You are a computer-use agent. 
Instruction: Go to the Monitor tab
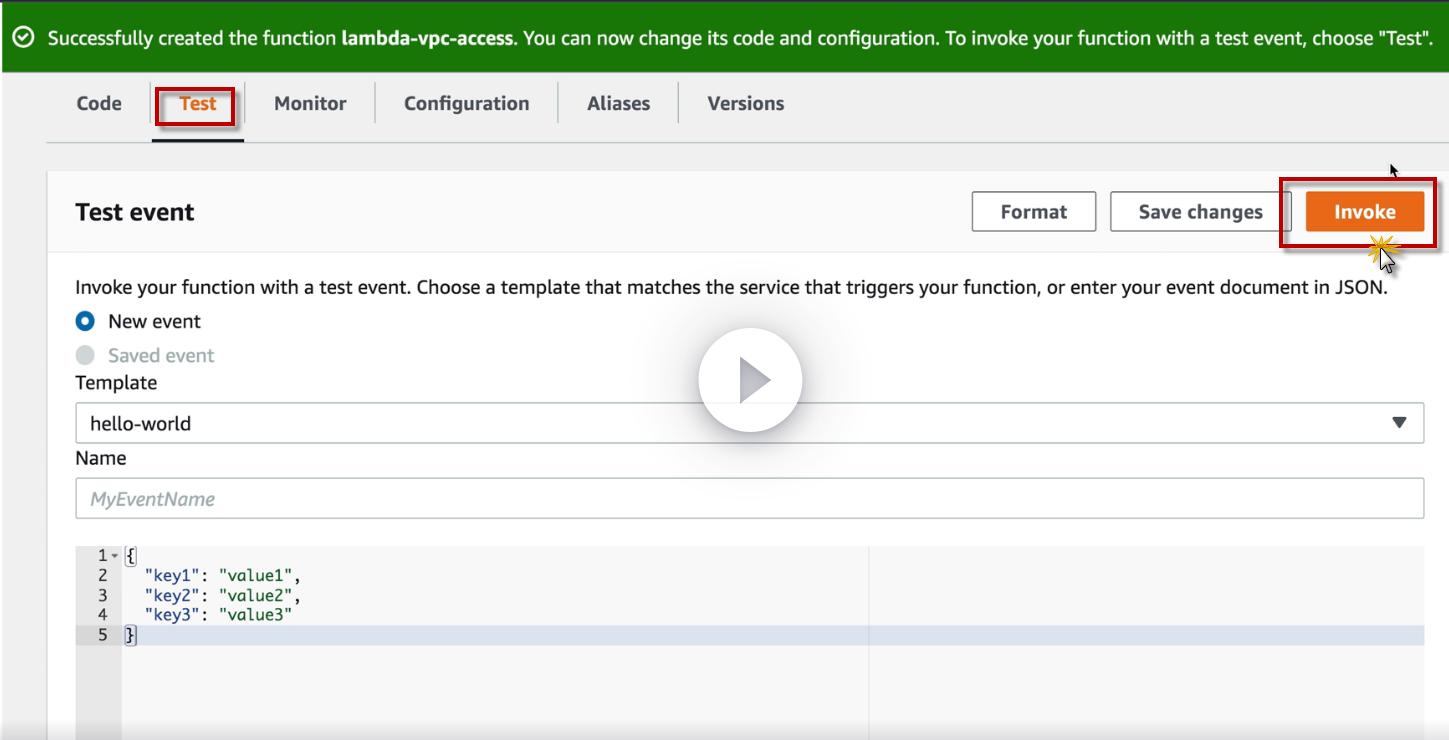click(310, 103)
